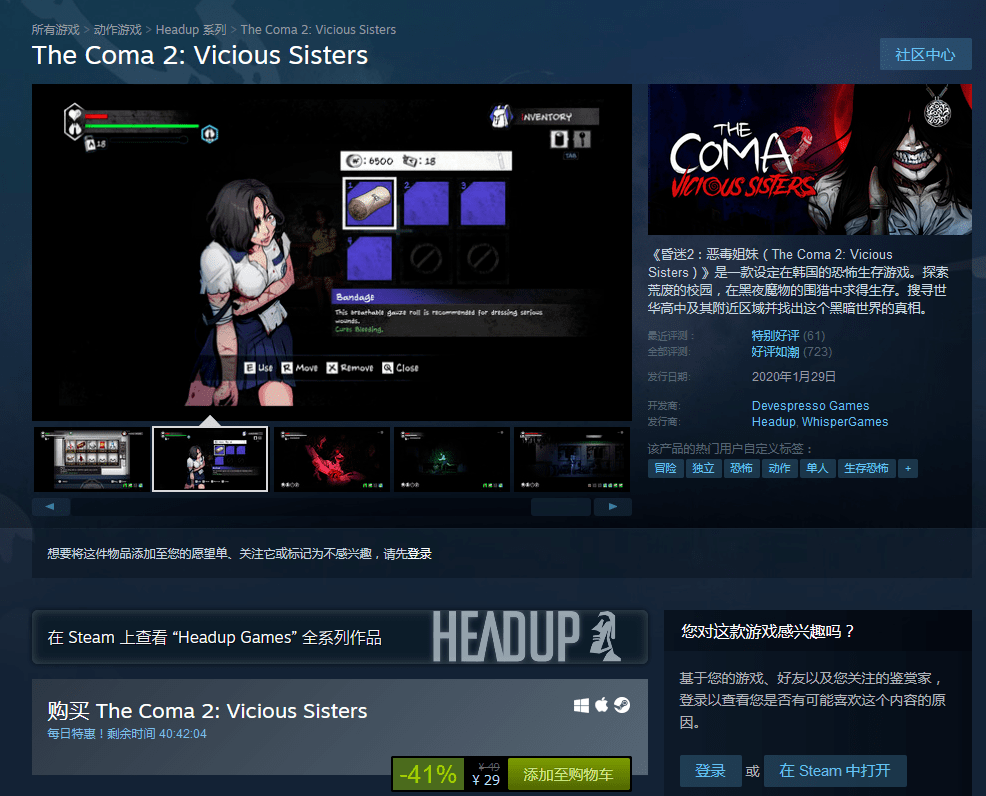The width and height of the screenshot is (986, 796).
Task: Click the -41% discount badge
Action: coord(428,775)
